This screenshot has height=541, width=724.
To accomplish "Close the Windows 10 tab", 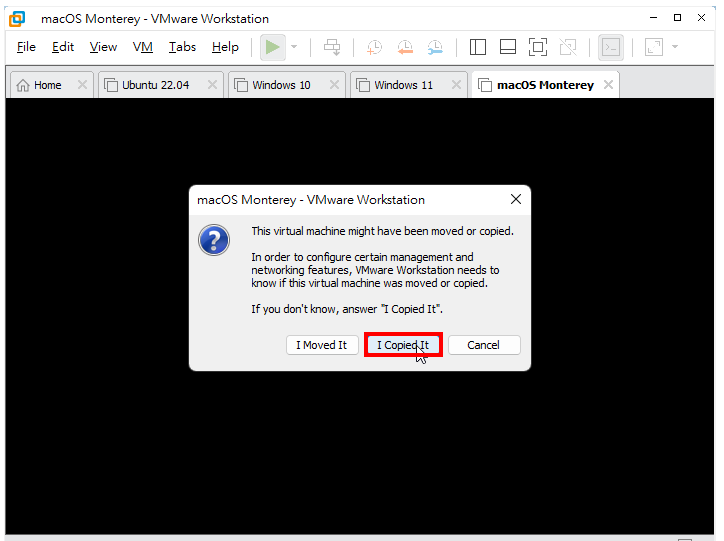I will point(334,84).
